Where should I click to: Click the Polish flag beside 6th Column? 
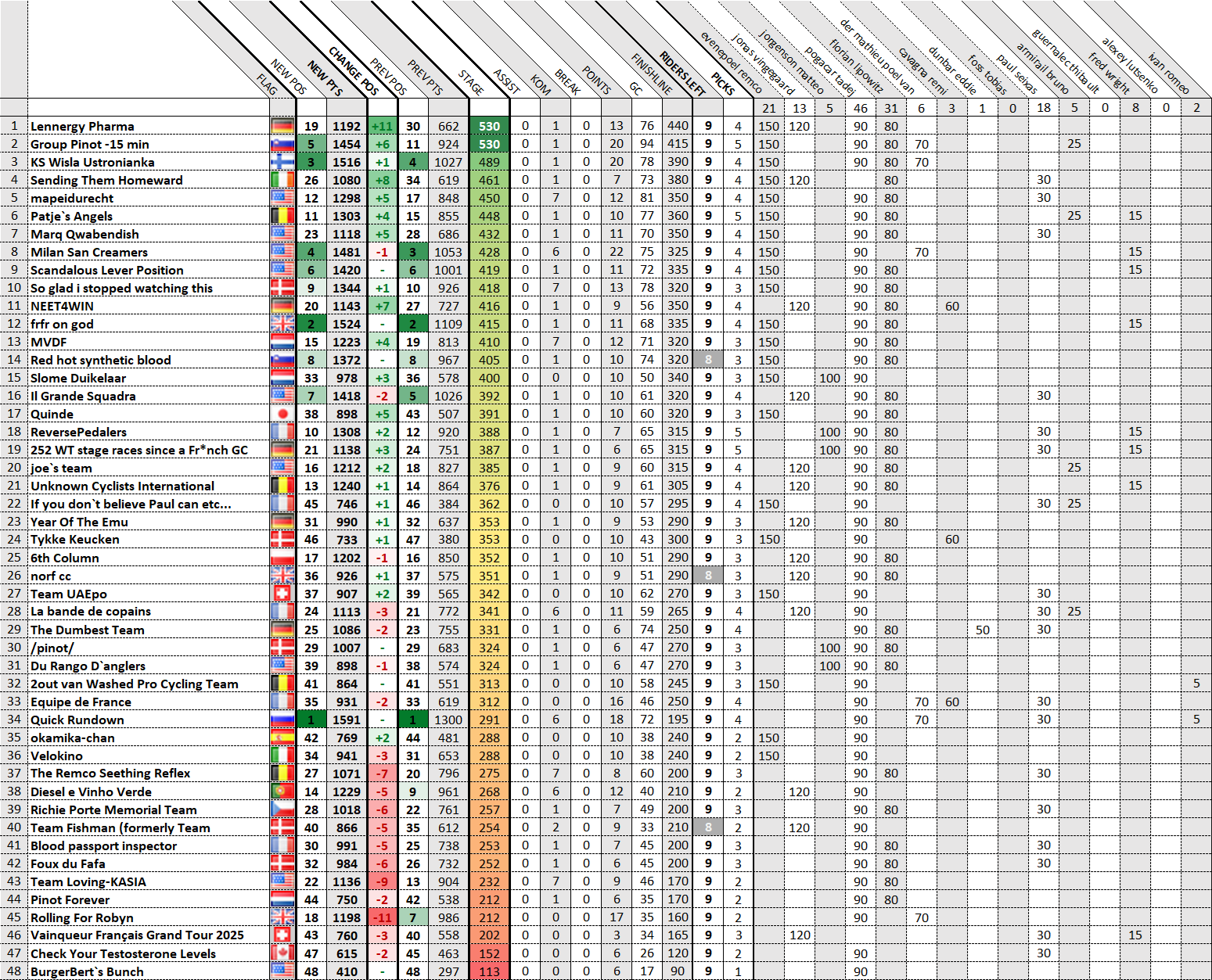[x=282, y=558]
